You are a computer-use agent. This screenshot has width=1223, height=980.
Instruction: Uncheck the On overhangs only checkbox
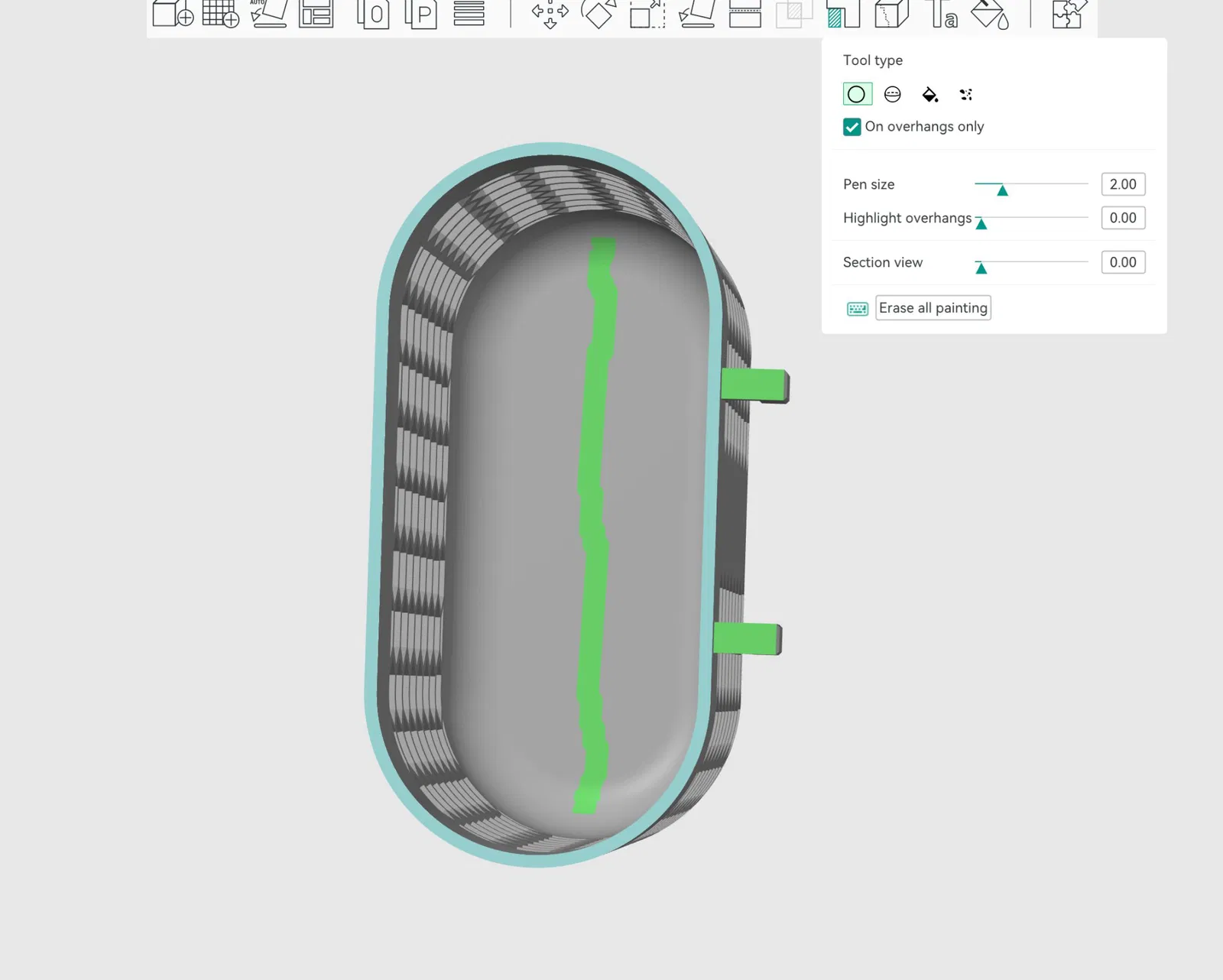852,127
